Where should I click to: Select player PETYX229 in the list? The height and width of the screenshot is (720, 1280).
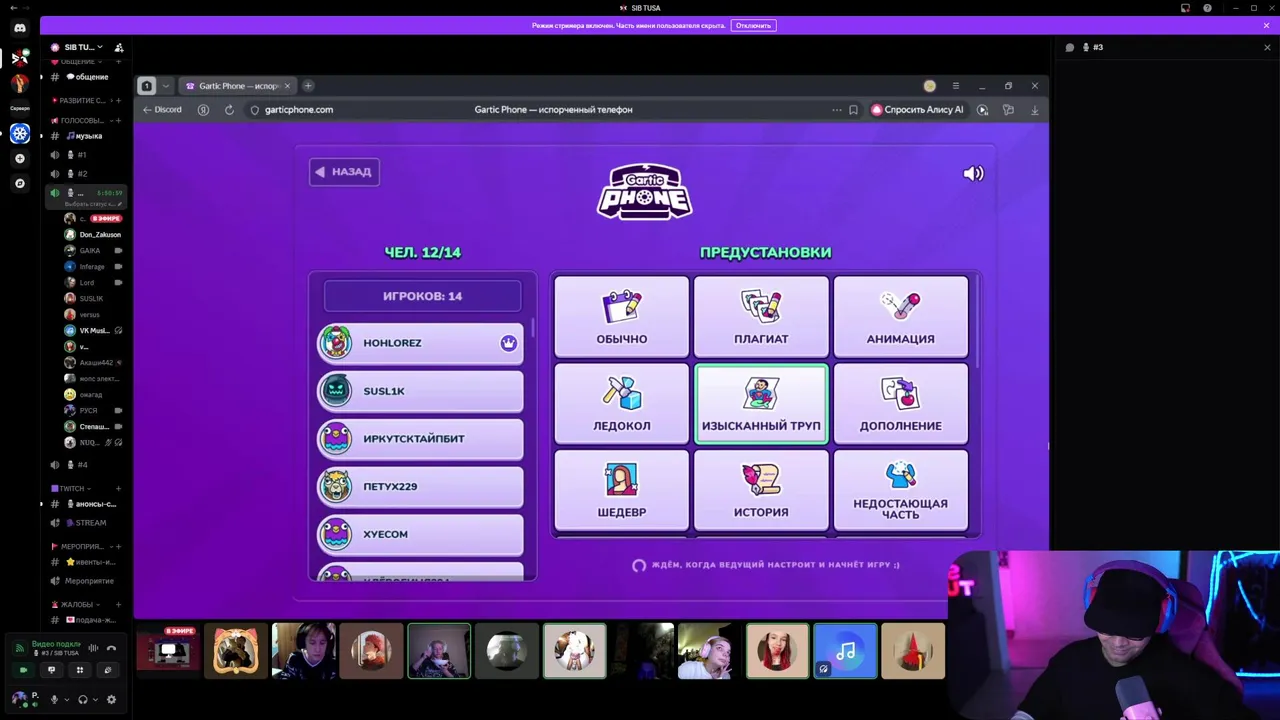(420, 487)
